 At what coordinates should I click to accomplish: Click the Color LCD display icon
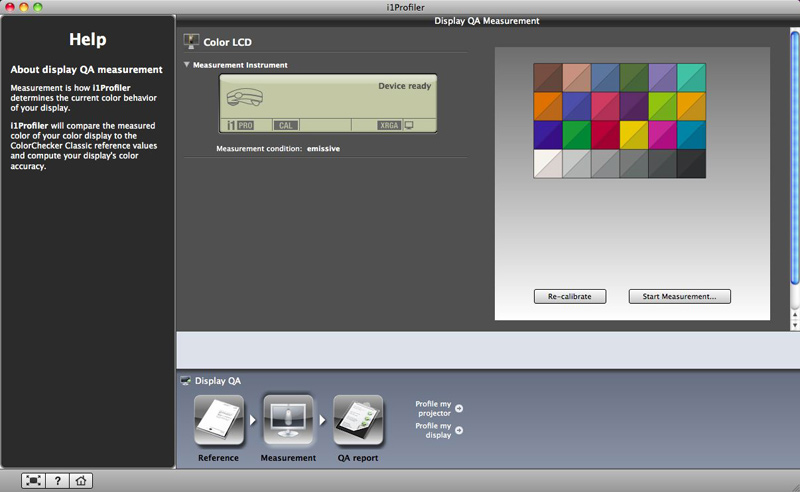pos(191,41)
